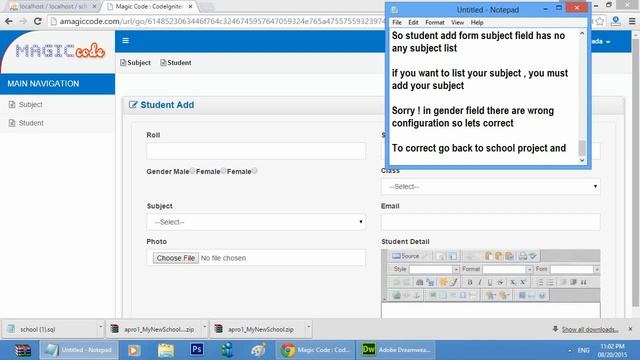Click the Insert Image icon in editor
This screenshot has width=640, height=360.
click(433, 295)
